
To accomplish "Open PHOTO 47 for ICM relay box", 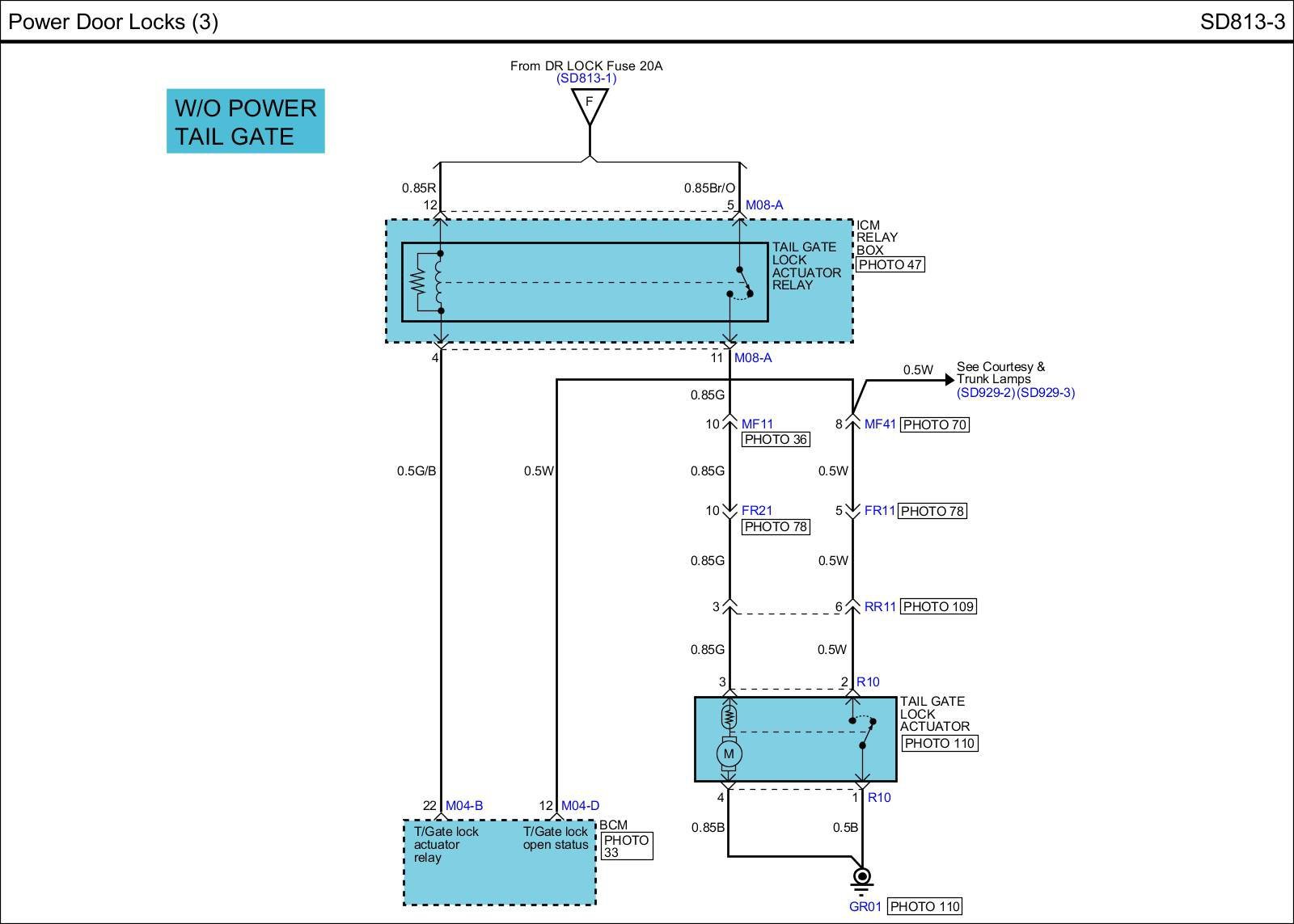I will [890, 264].
